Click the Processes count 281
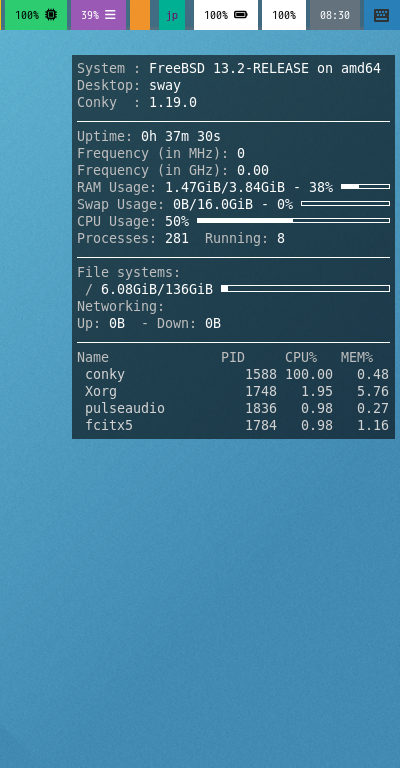This screenshot has width=400, height=768. click(x=177, y=239)
